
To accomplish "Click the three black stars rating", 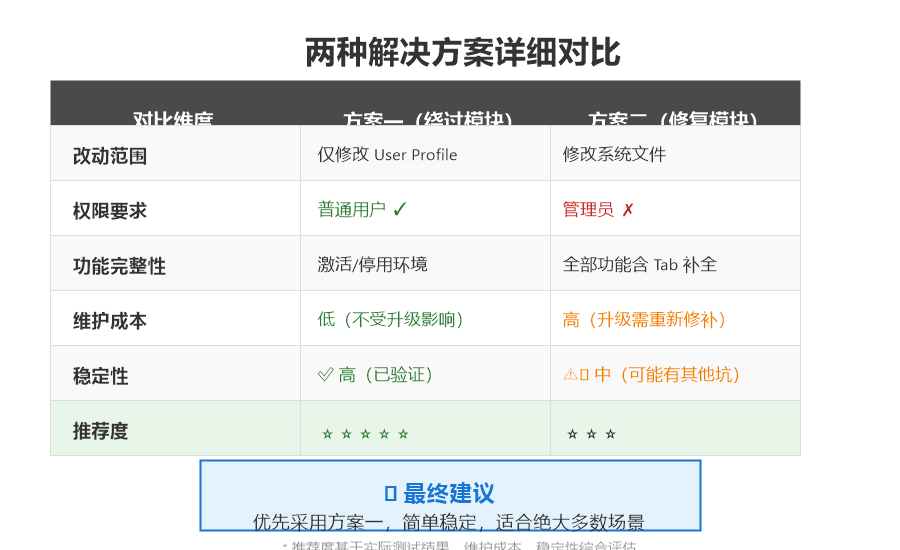I will pyautogui.click(x=591, y=434).
